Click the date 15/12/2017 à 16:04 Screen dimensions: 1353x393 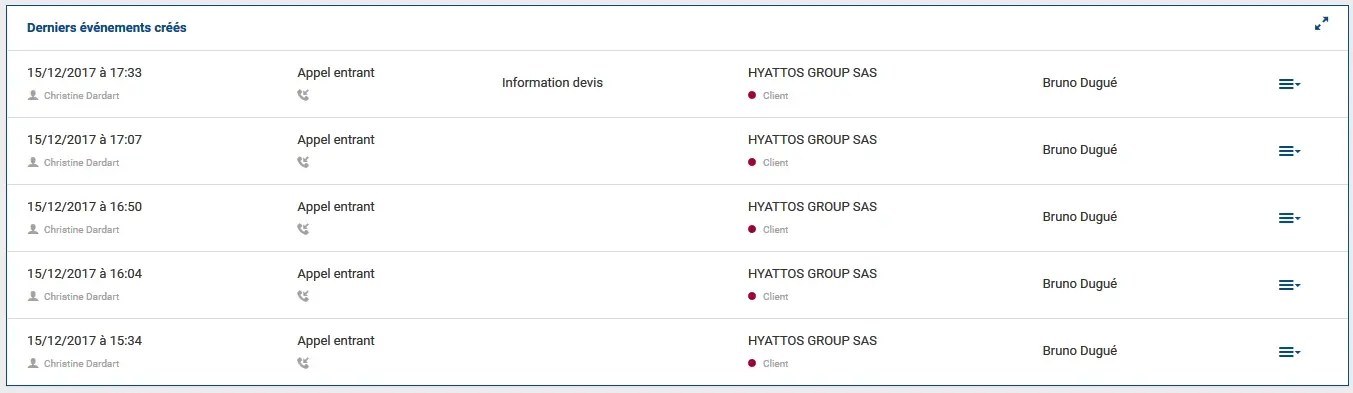(x=84, y=274)
